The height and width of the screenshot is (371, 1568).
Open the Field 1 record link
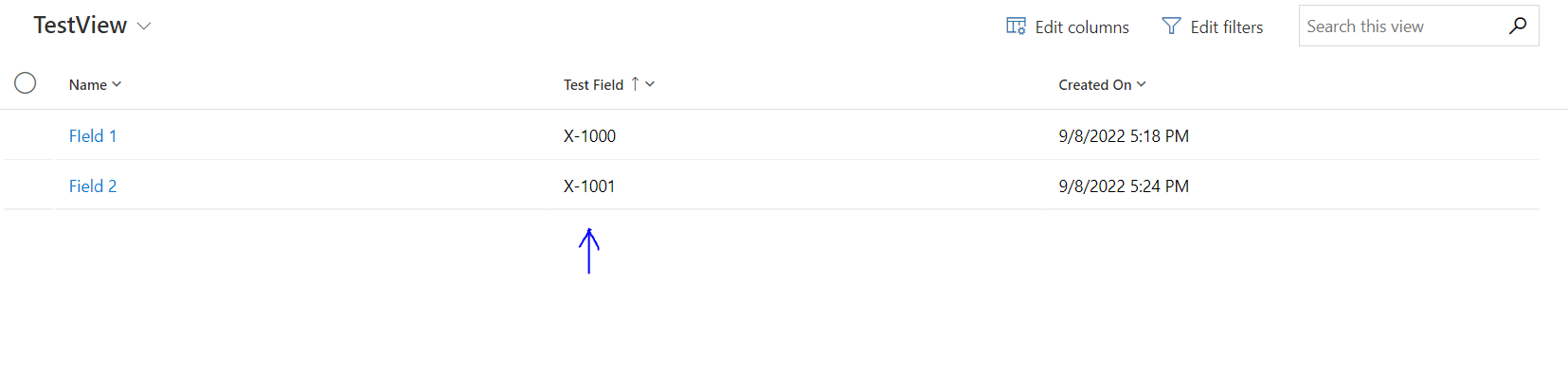tap(93, 136)
